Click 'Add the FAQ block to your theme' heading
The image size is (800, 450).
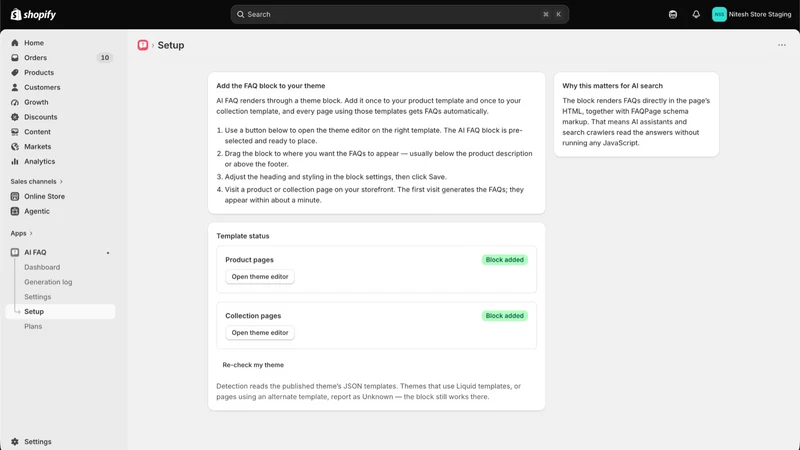coord(270,86)
